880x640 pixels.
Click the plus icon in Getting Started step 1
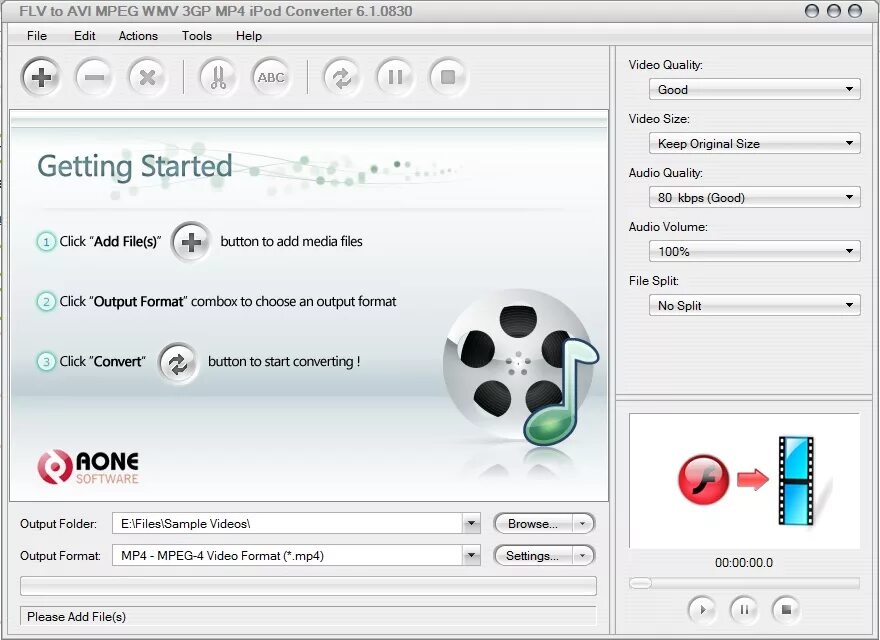pyautogui.click(x=191, y=243)
